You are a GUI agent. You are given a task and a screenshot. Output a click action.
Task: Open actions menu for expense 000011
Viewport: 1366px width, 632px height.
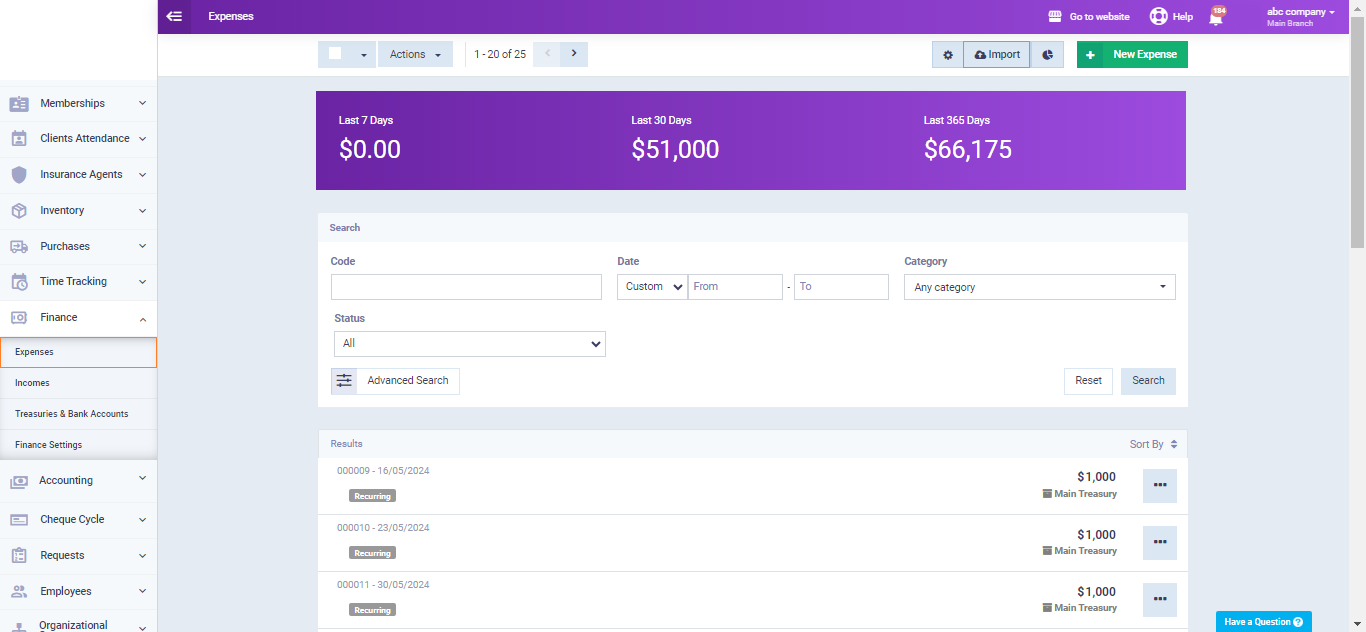click(x=1160, y=599)
